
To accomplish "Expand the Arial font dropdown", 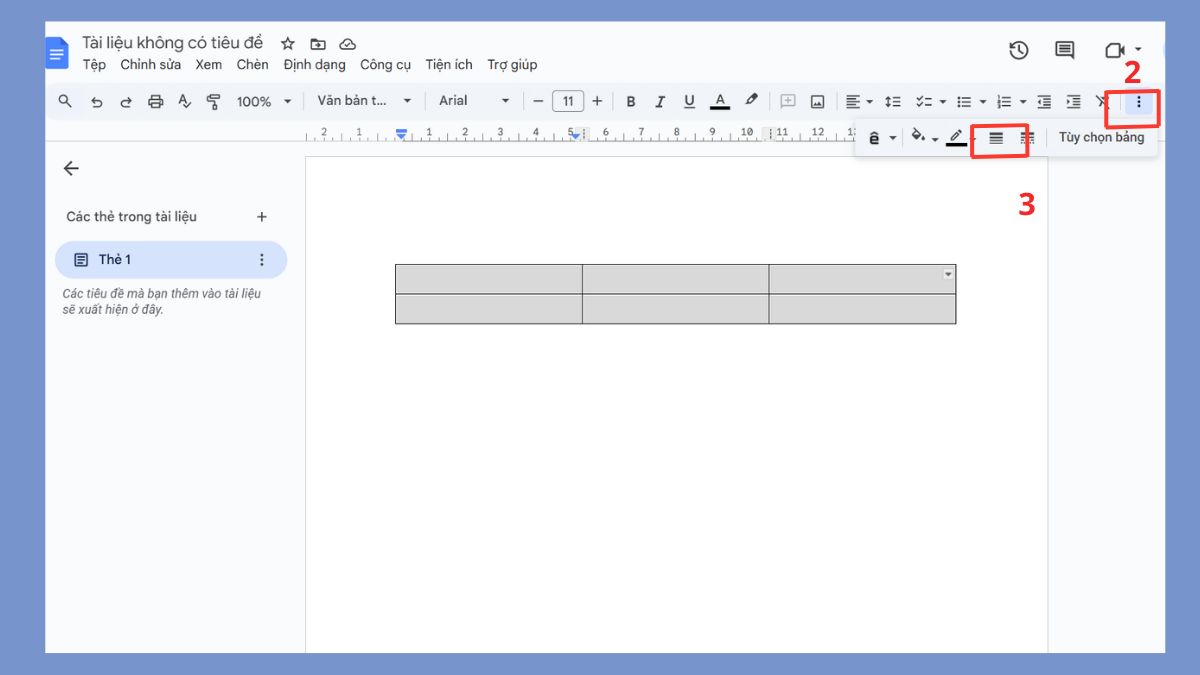I will [x=474, y=101].
